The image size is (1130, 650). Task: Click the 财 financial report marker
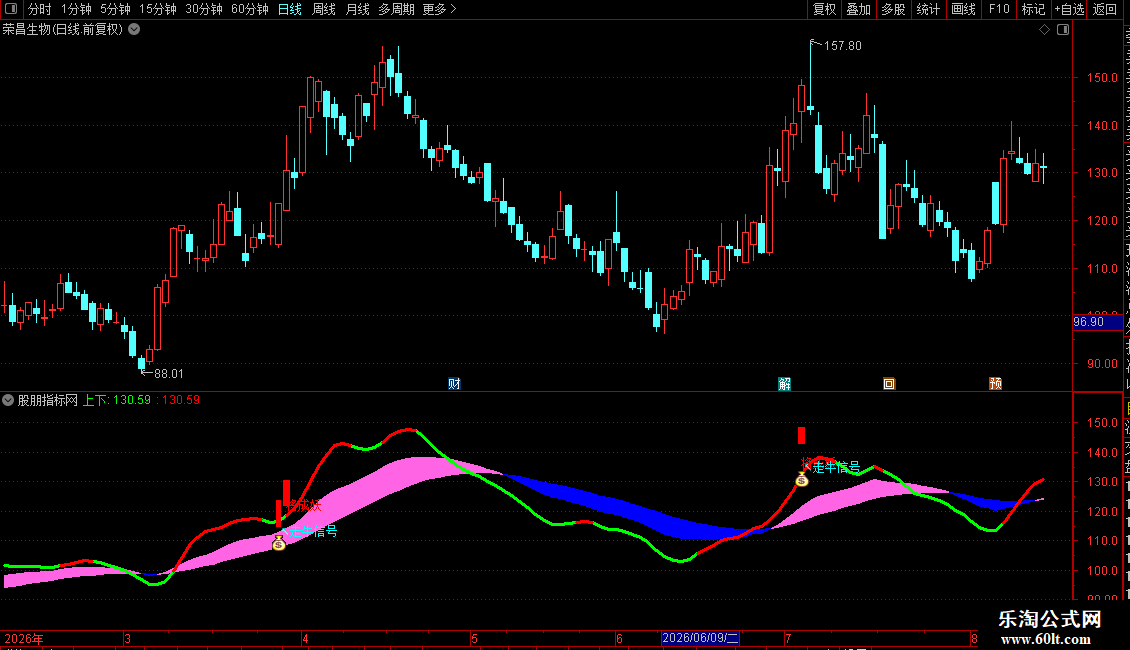click(x=454, y=383)
